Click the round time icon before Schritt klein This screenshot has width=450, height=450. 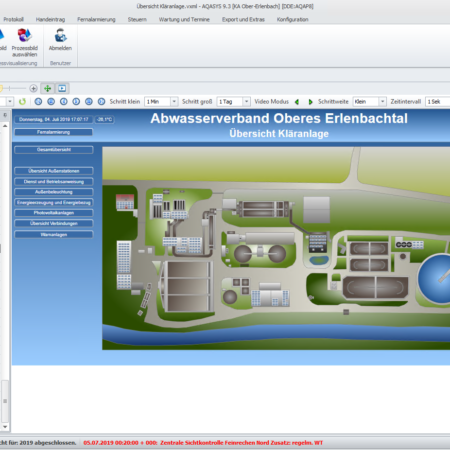click(x=101, y=101)
